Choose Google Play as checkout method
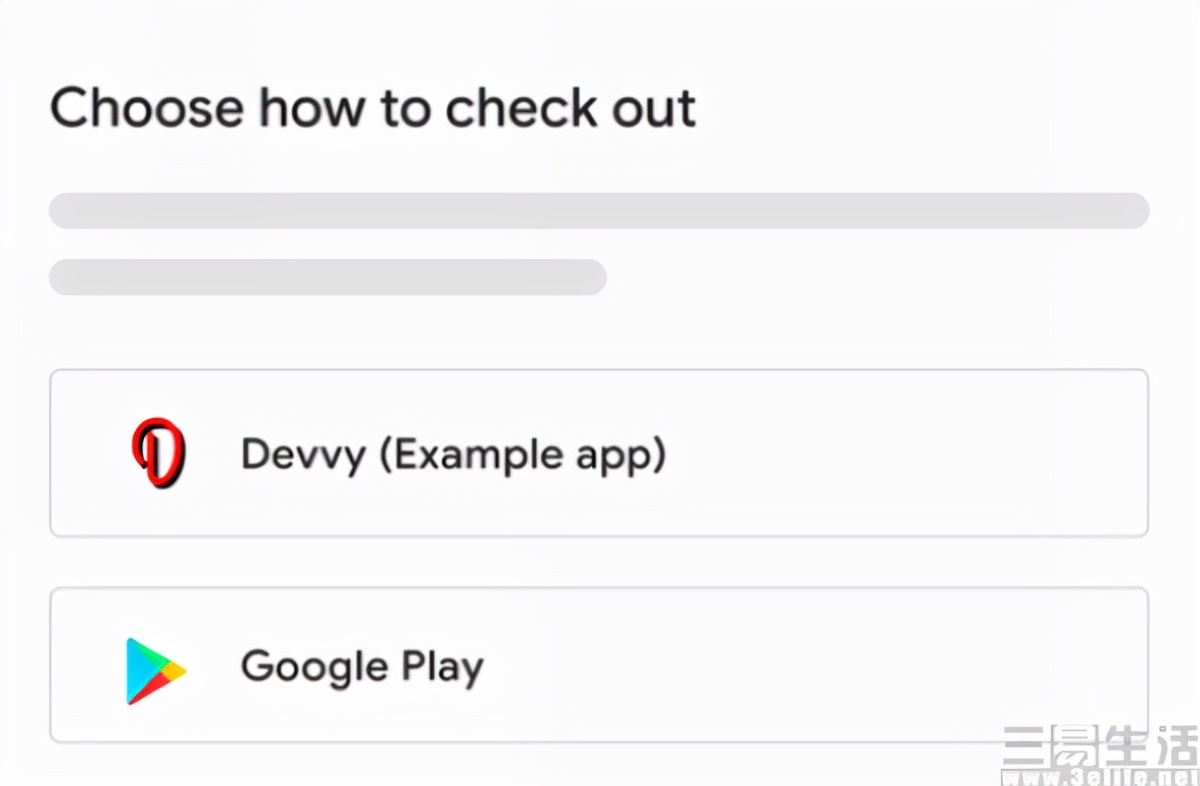Screen dimensions: 1200x786 click(598, 665)
